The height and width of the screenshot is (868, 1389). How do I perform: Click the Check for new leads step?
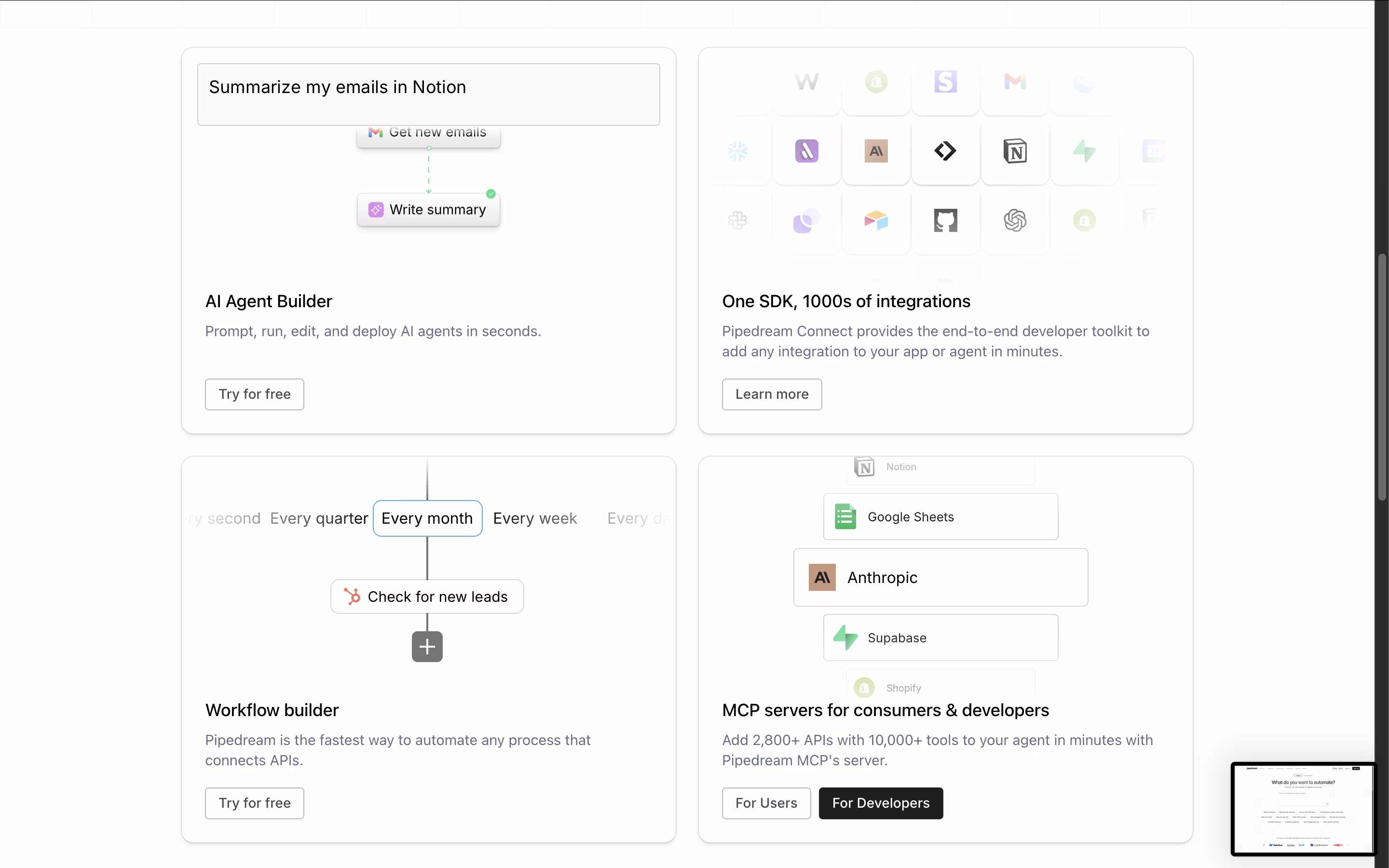tap(427, 597)
